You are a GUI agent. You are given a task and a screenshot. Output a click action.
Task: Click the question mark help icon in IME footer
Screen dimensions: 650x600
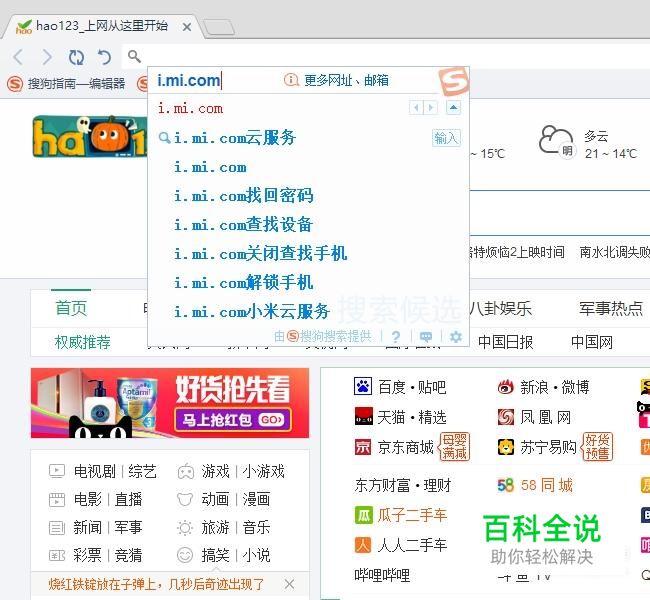click(396, 337)
